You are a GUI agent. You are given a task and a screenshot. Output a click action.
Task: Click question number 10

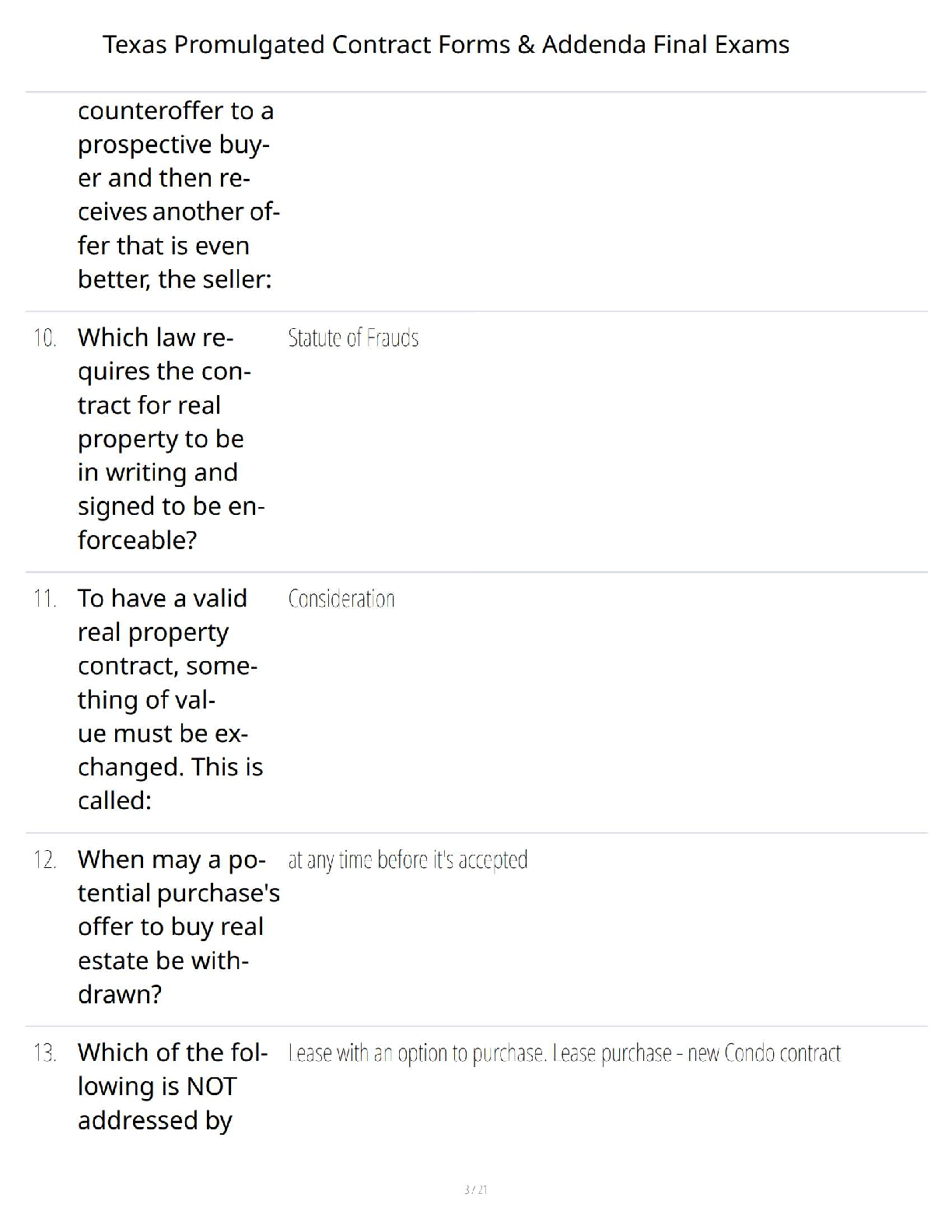(45, 338)
